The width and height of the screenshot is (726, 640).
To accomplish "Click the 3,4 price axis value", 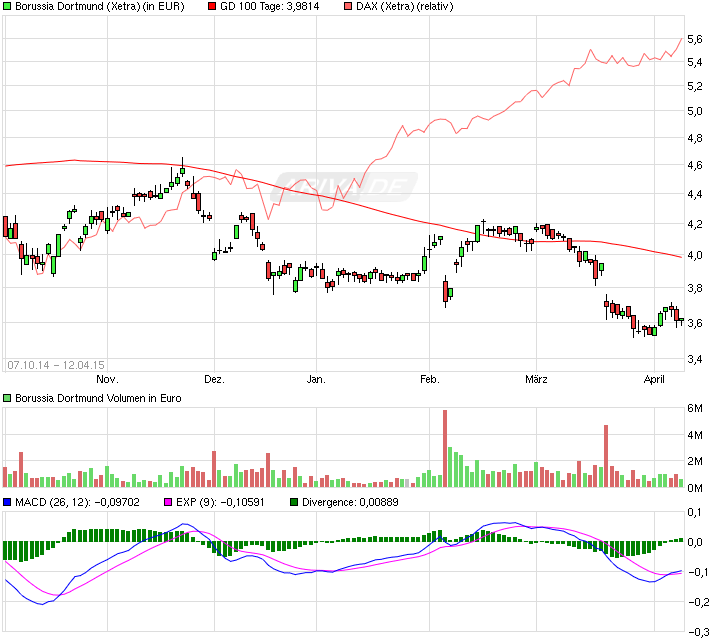I will (695, 359).
